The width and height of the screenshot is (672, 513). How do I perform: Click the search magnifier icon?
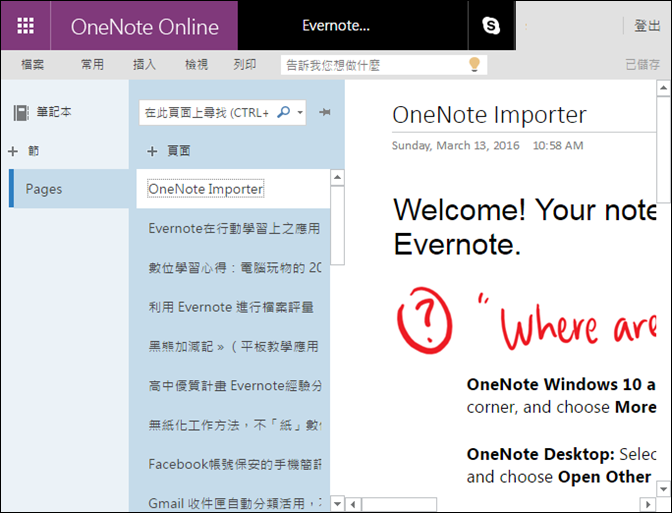point(283,112)
